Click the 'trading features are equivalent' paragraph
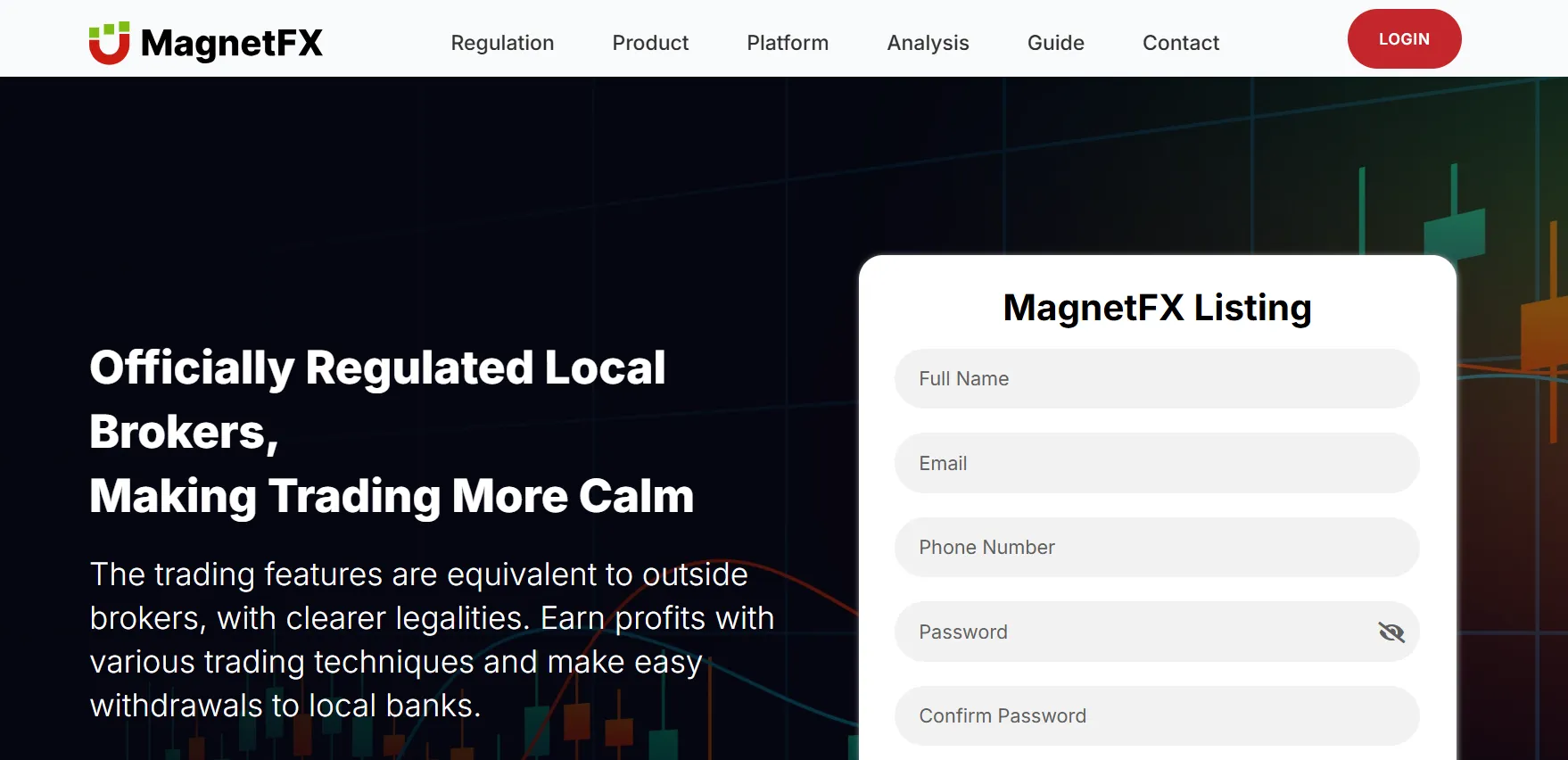1568x760 pixels. tap(433, 640)
